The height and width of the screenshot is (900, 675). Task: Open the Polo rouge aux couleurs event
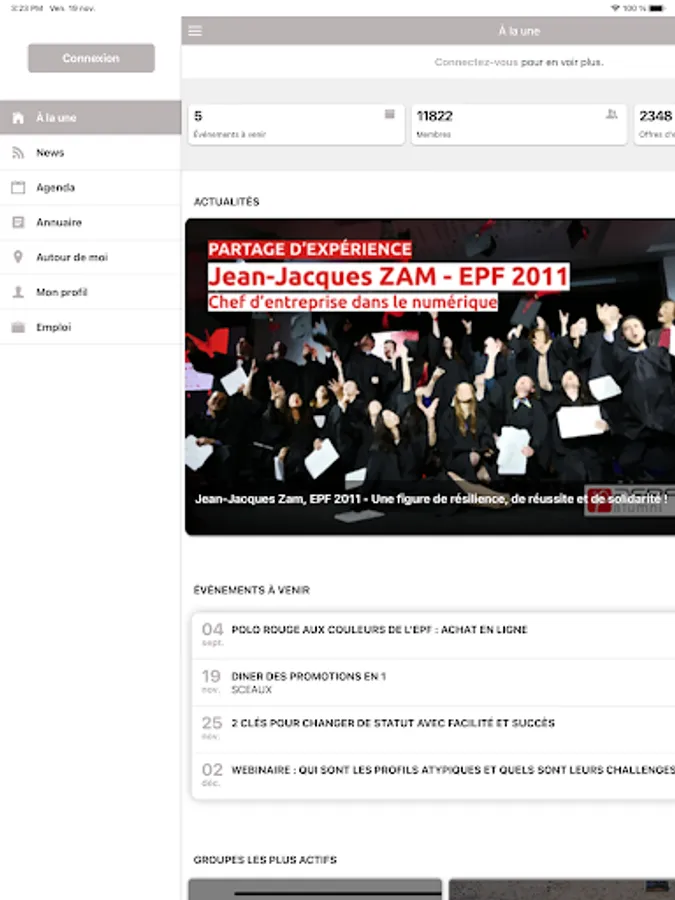coord(433,635)
